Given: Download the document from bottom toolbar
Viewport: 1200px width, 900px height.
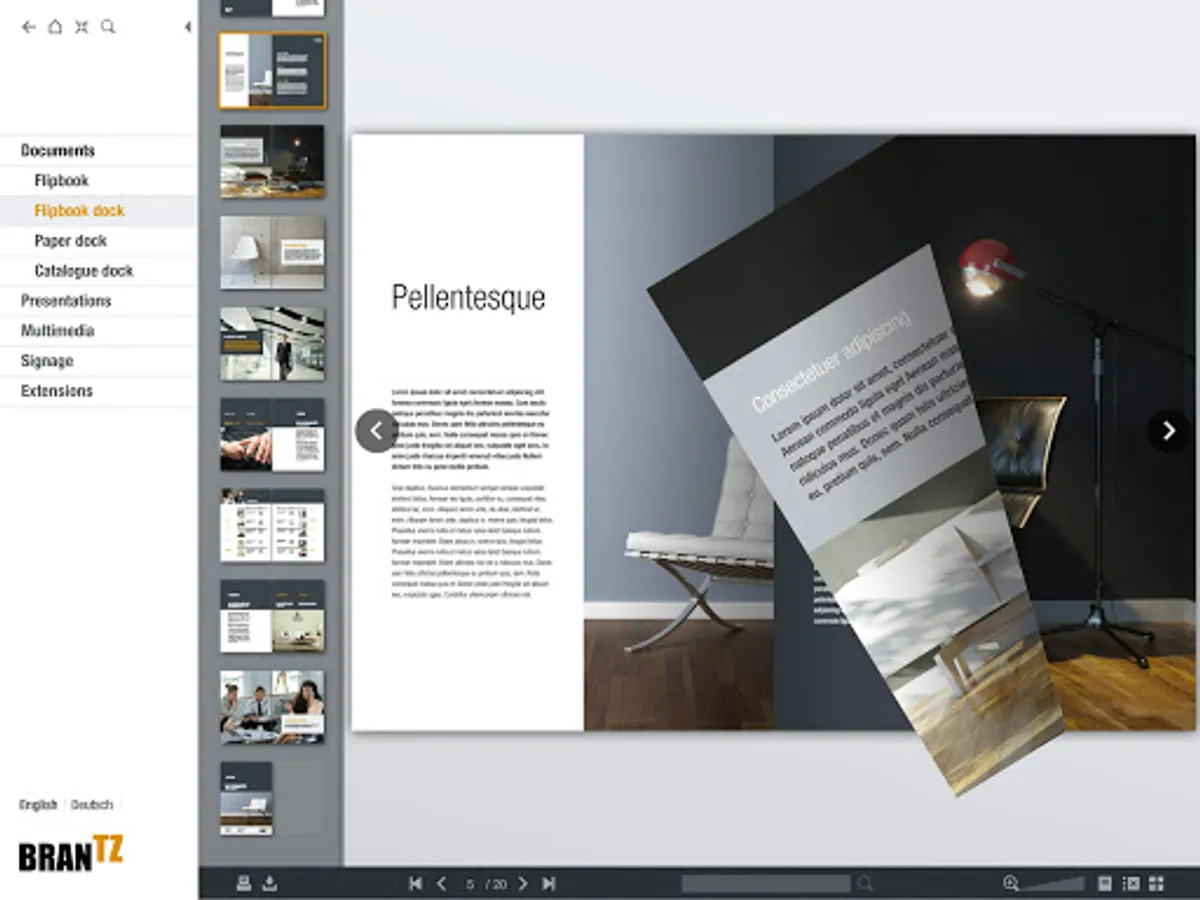Looking at the screenshot, I should [269, 883].
